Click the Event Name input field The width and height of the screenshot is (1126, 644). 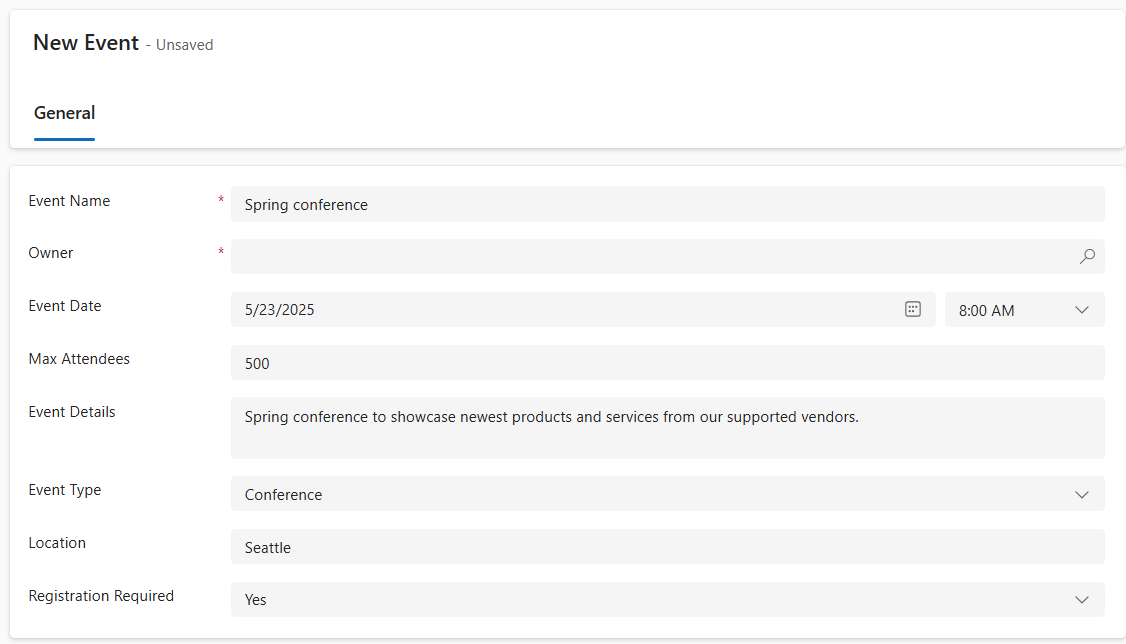pos(667,205)
